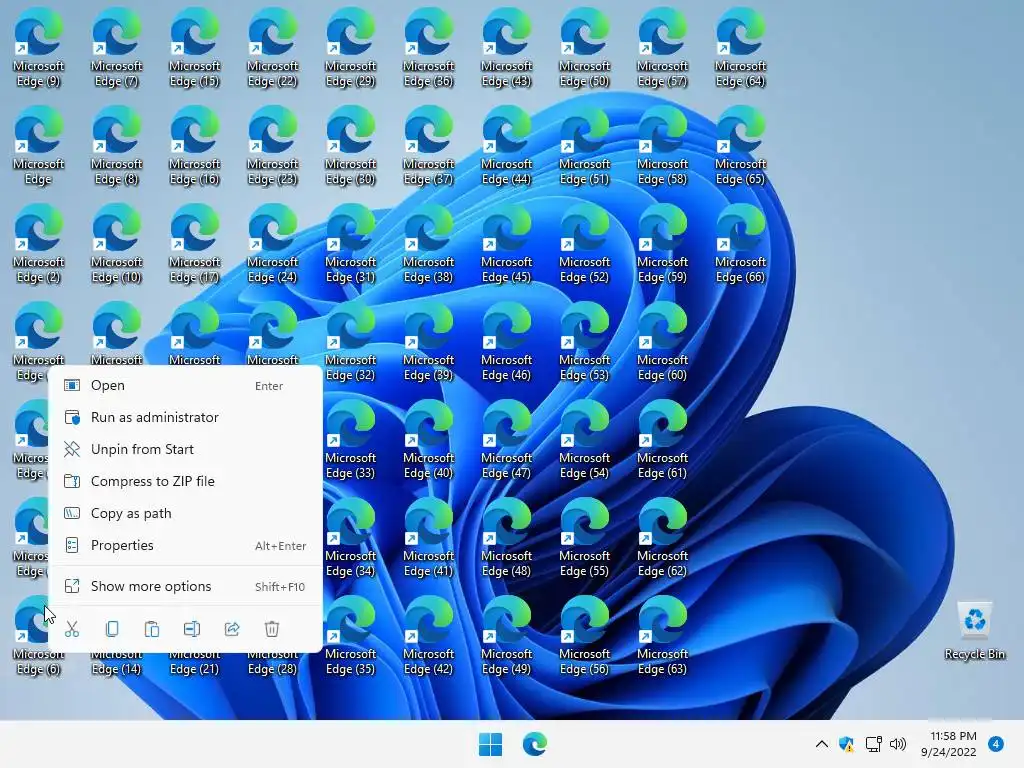Select the Microsoft Edge (47) shortcut
This screenshot has height=768, width=1024.
click(x=506, y=440)
